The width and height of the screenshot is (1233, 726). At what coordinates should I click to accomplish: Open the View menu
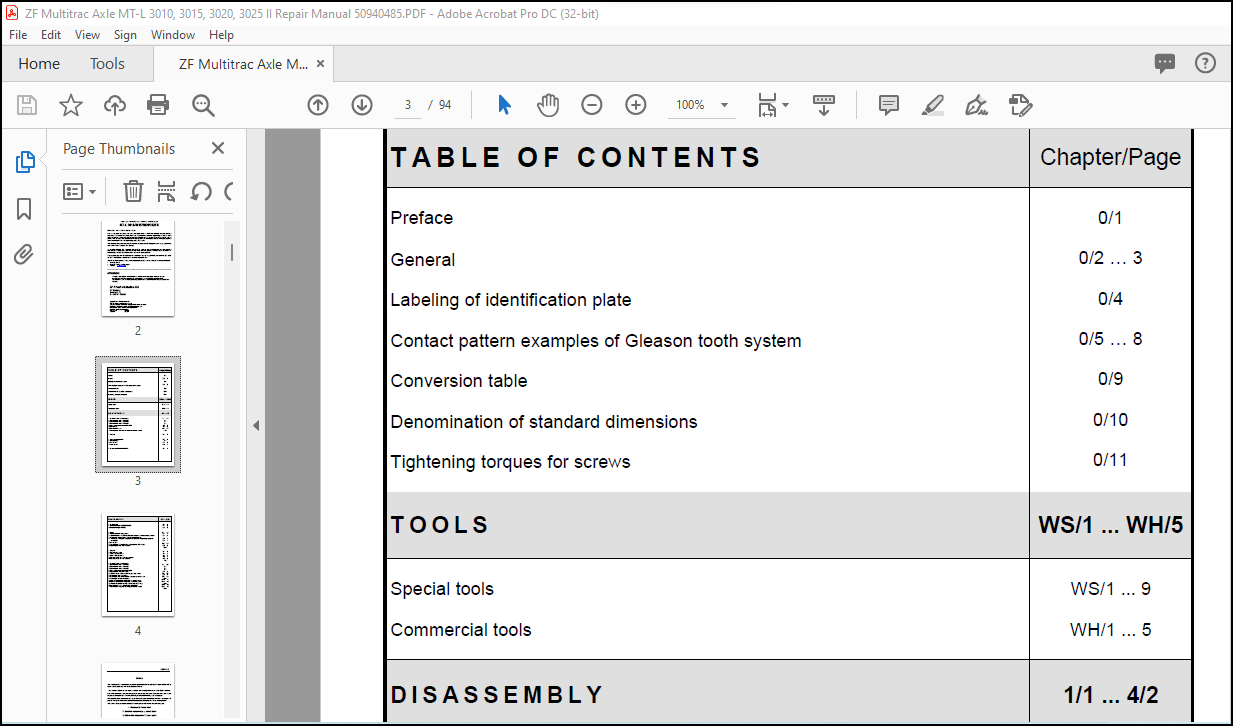click(x=87, y=34)
